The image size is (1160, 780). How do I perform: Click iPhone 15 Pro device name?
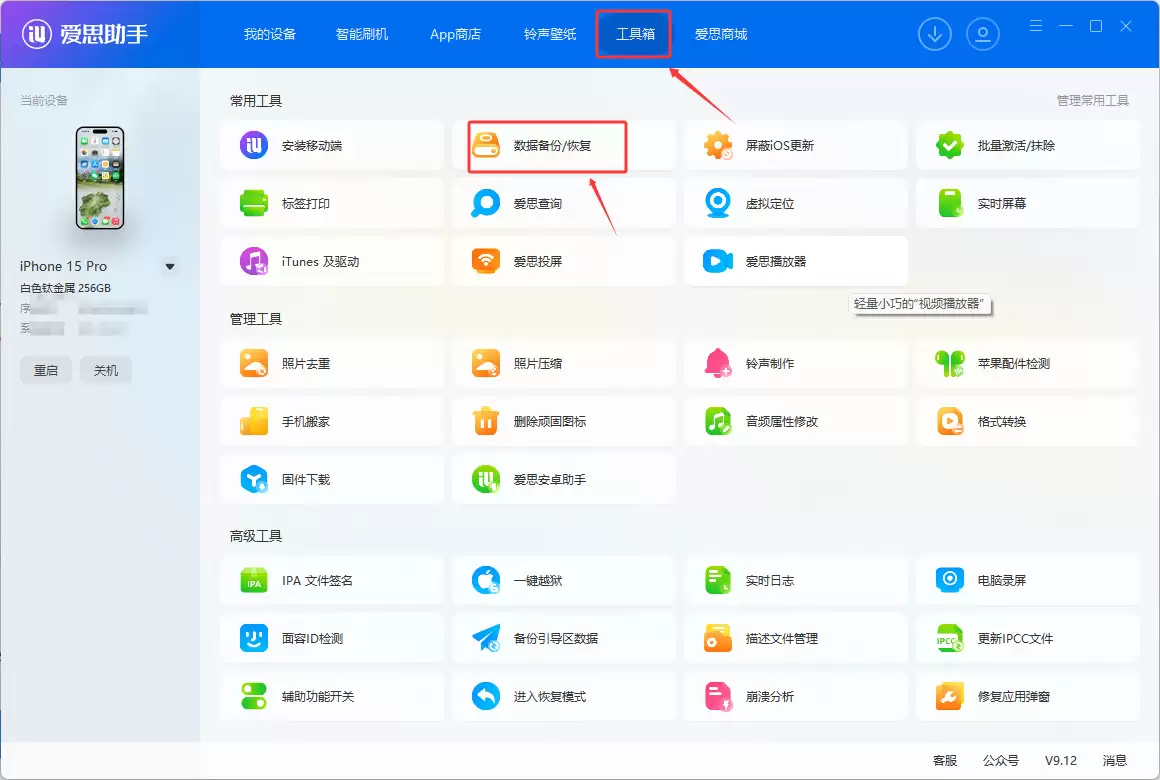[64, 266]
